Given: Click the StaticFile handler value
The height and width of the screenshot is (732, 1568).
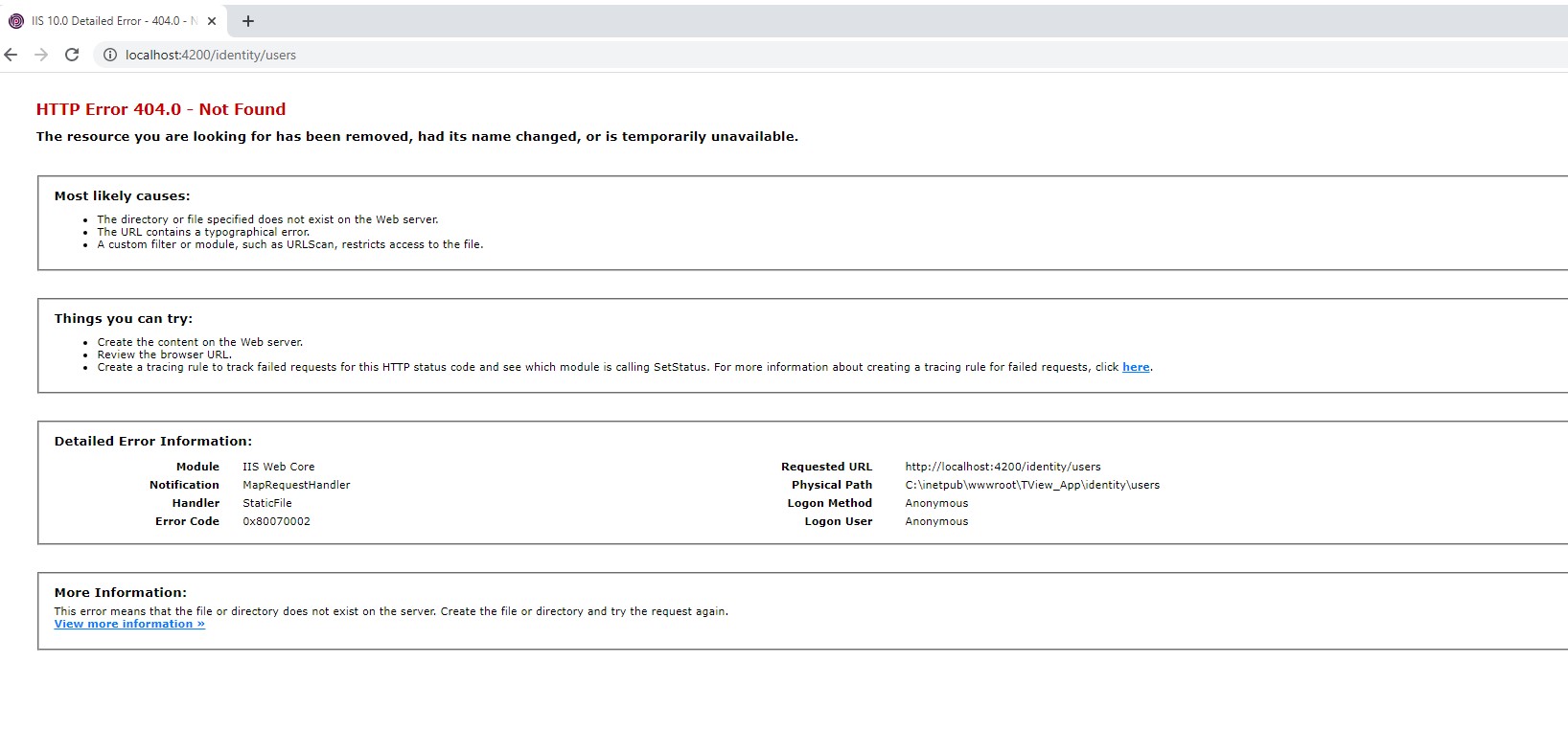Looking at the screenshot, I should coord(266,503).
